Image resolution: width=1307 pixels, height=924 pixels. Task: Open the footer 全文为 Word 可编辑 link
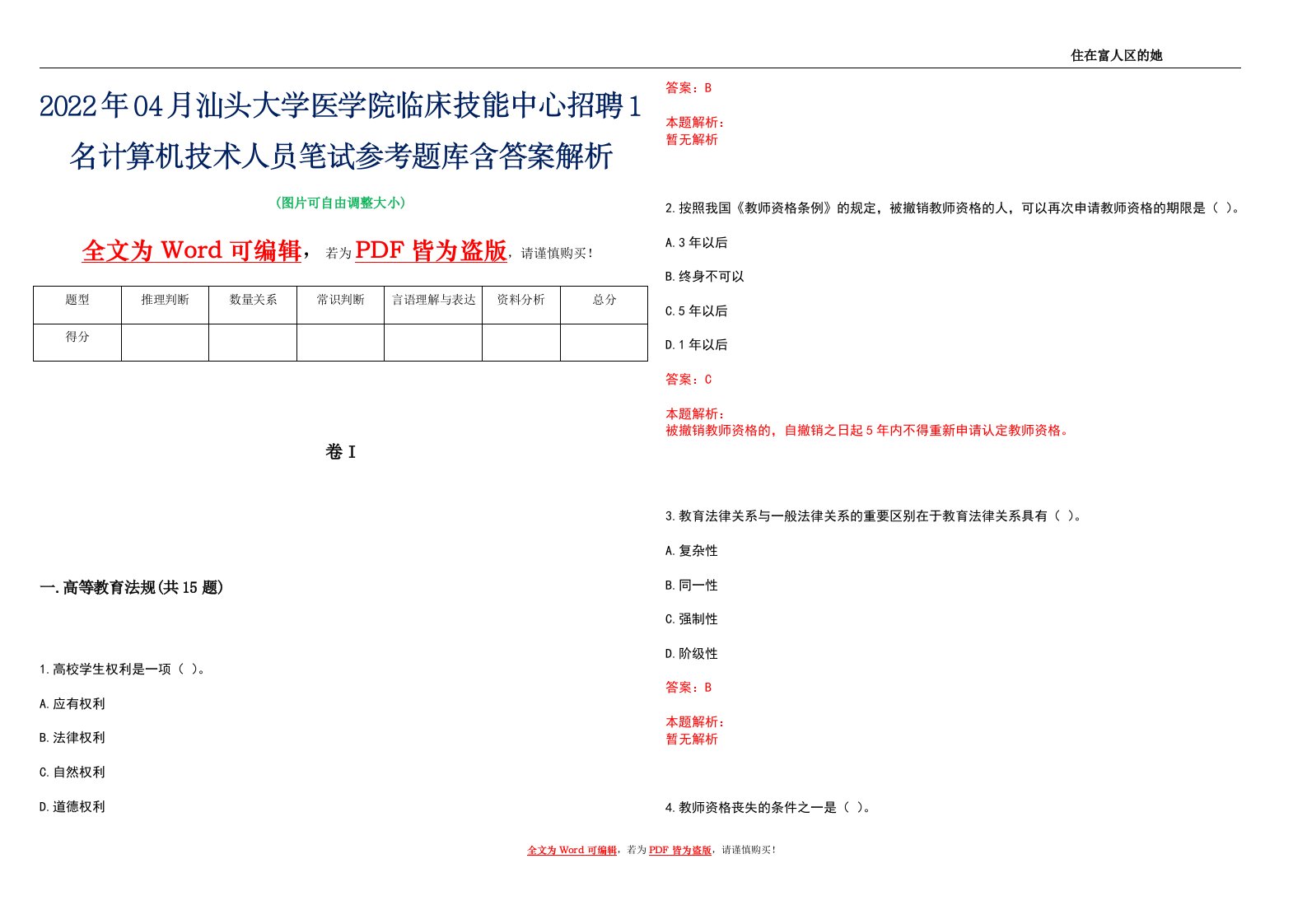point(572,850)
